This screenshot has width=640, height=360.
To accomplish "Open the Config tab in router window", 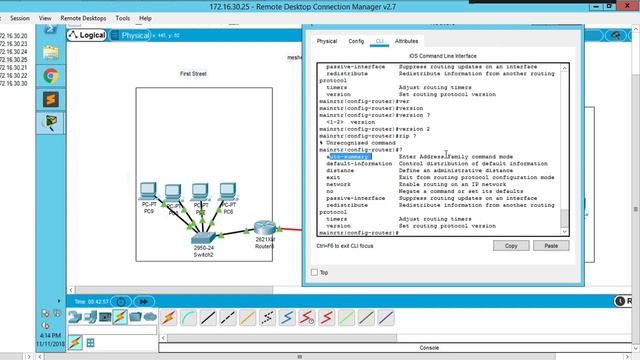I will click(356, 41).
